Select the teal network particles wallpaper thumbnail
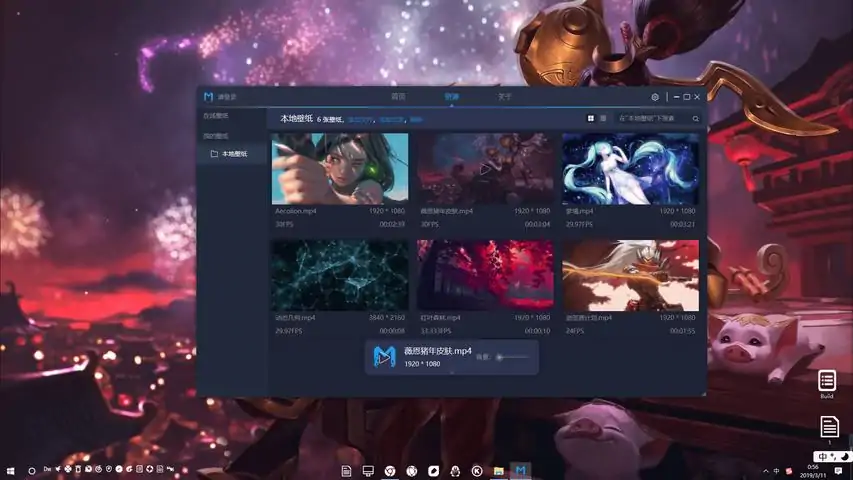The image size is (853, 480). pos(340,275)
